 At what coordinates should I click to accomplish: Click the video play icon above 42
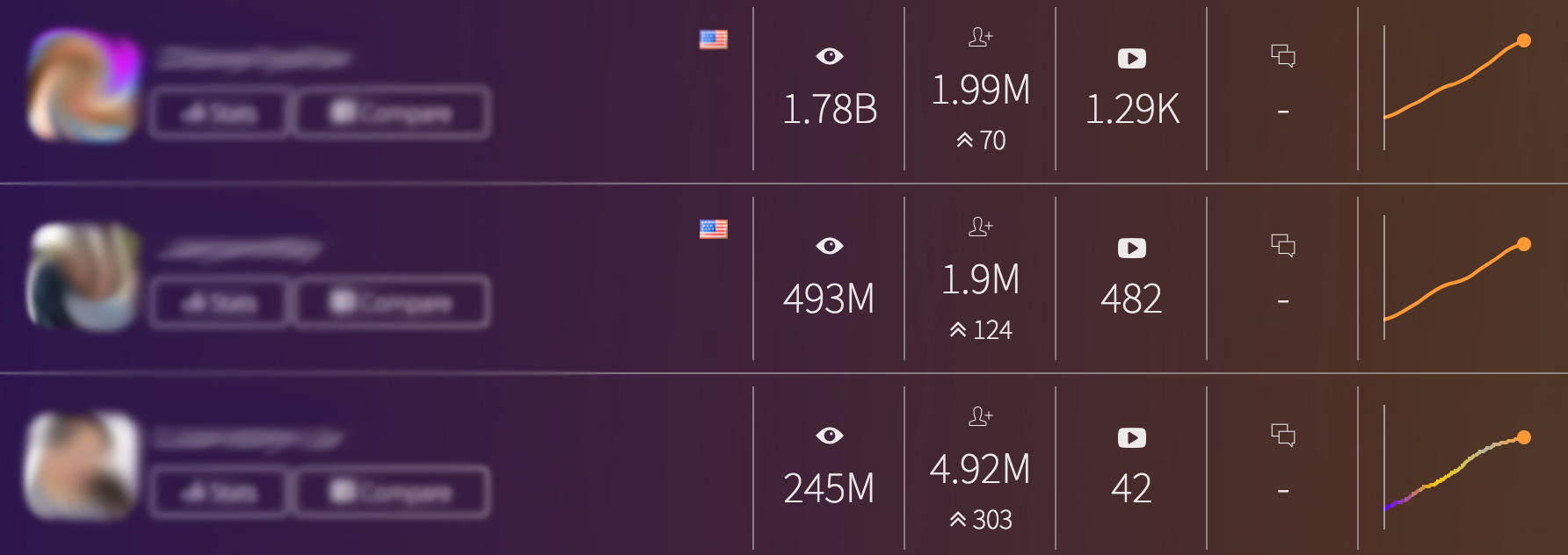click(x=1131, y=438)
